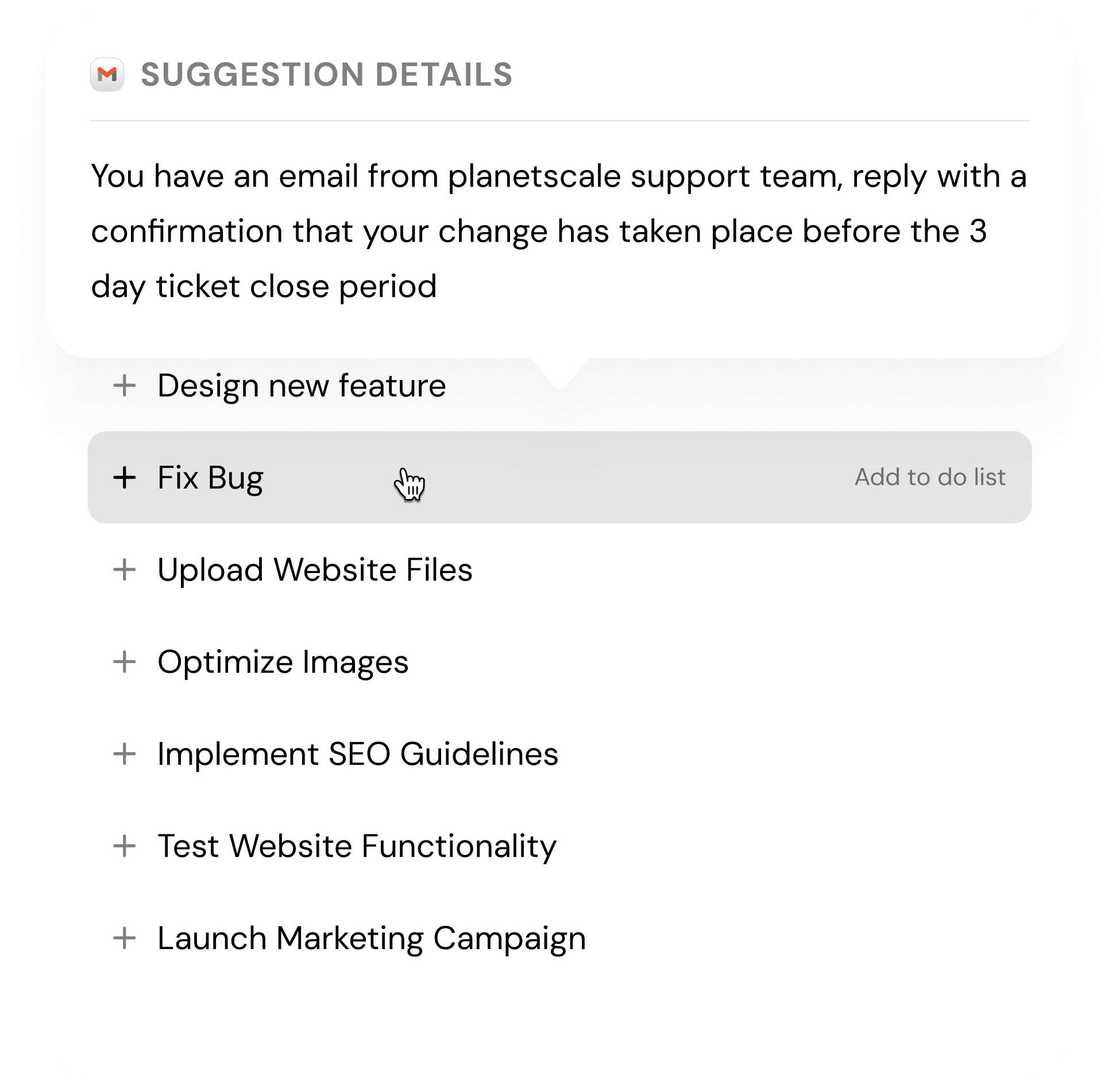
Task: Click the plus icon beside Implement SEO Guidelines
Action: point(125,754)
